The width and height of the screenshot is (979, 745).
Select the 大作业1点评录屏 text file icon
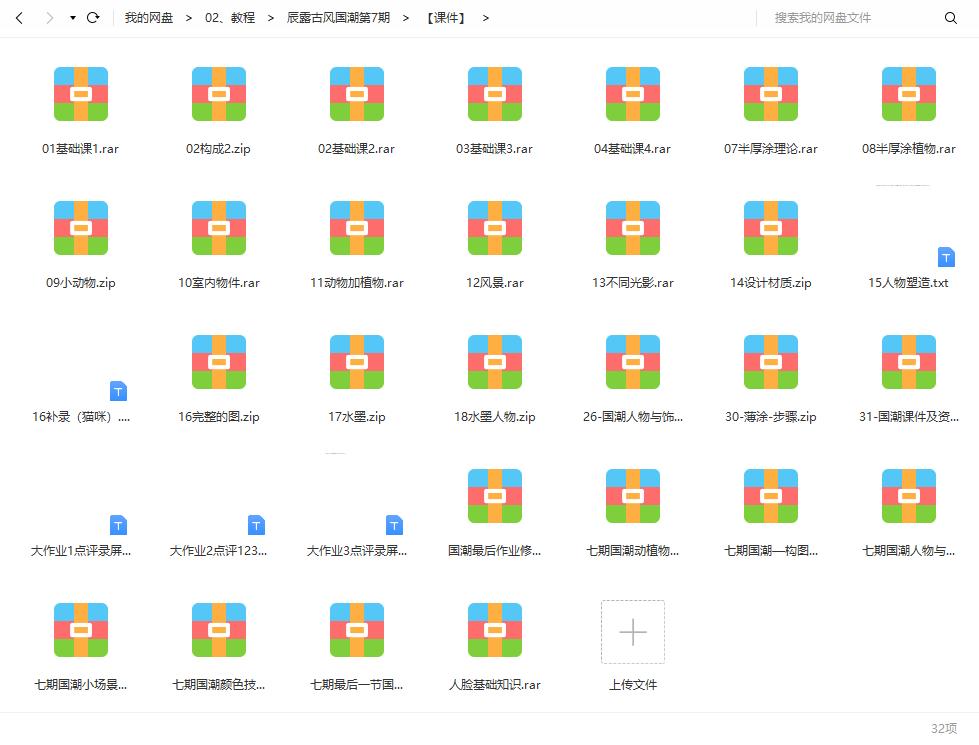[118, 525]
